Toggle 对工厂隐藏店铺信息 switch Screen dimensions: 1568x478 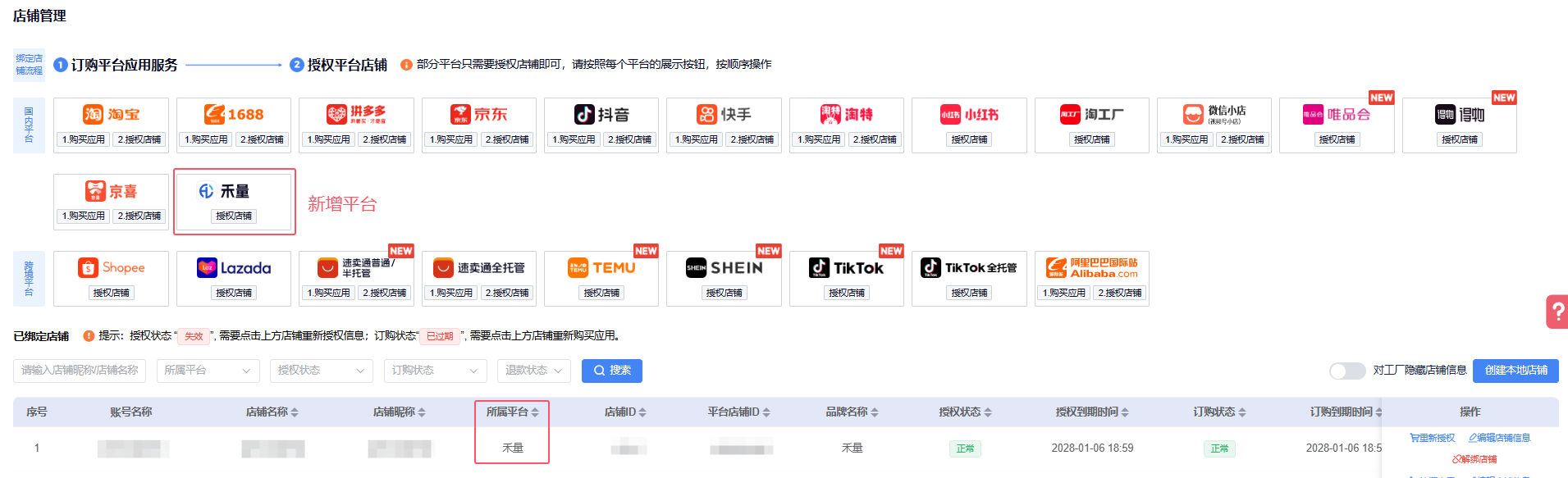pos(1347,371)
